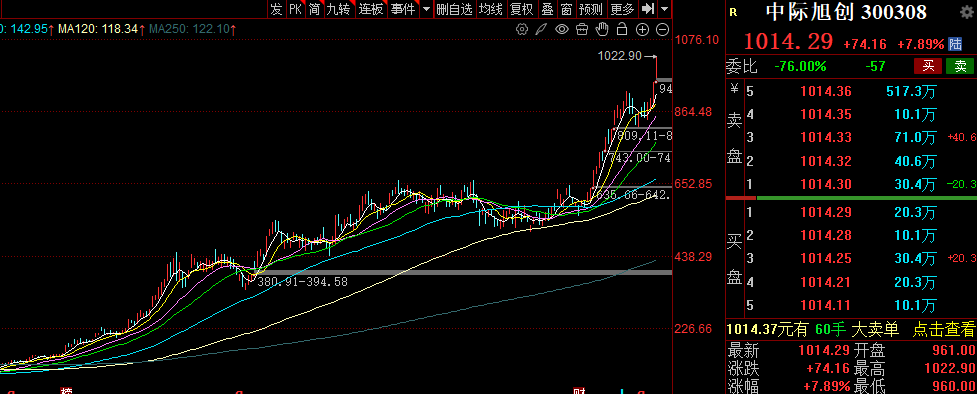Click the 窗 window toolbar button
The height and width of the screenshot is (394, 977).
[566, 9]
